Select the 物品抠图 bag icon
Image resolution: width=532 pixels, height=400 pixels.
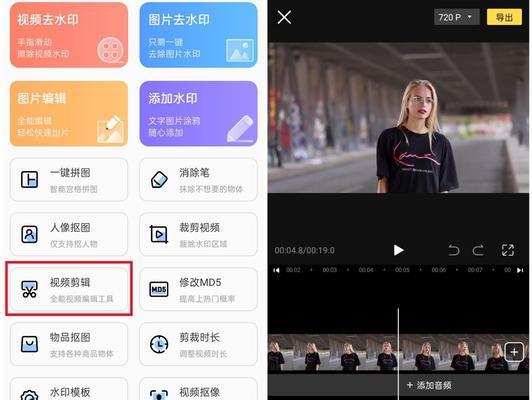point(30,344)
